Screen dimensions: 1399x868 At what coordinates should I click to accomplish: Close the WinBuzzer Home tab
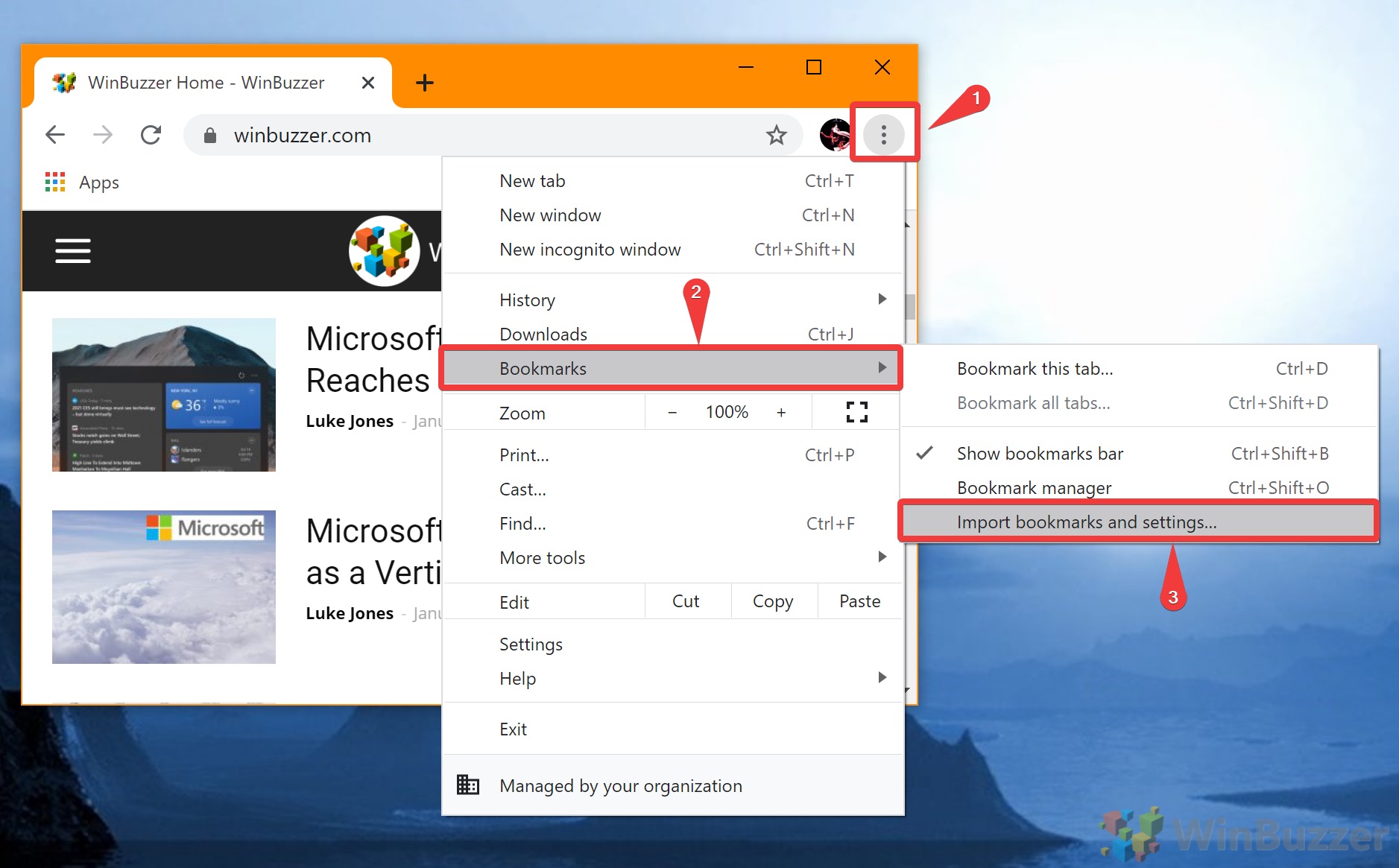click(x=367, y=83)
